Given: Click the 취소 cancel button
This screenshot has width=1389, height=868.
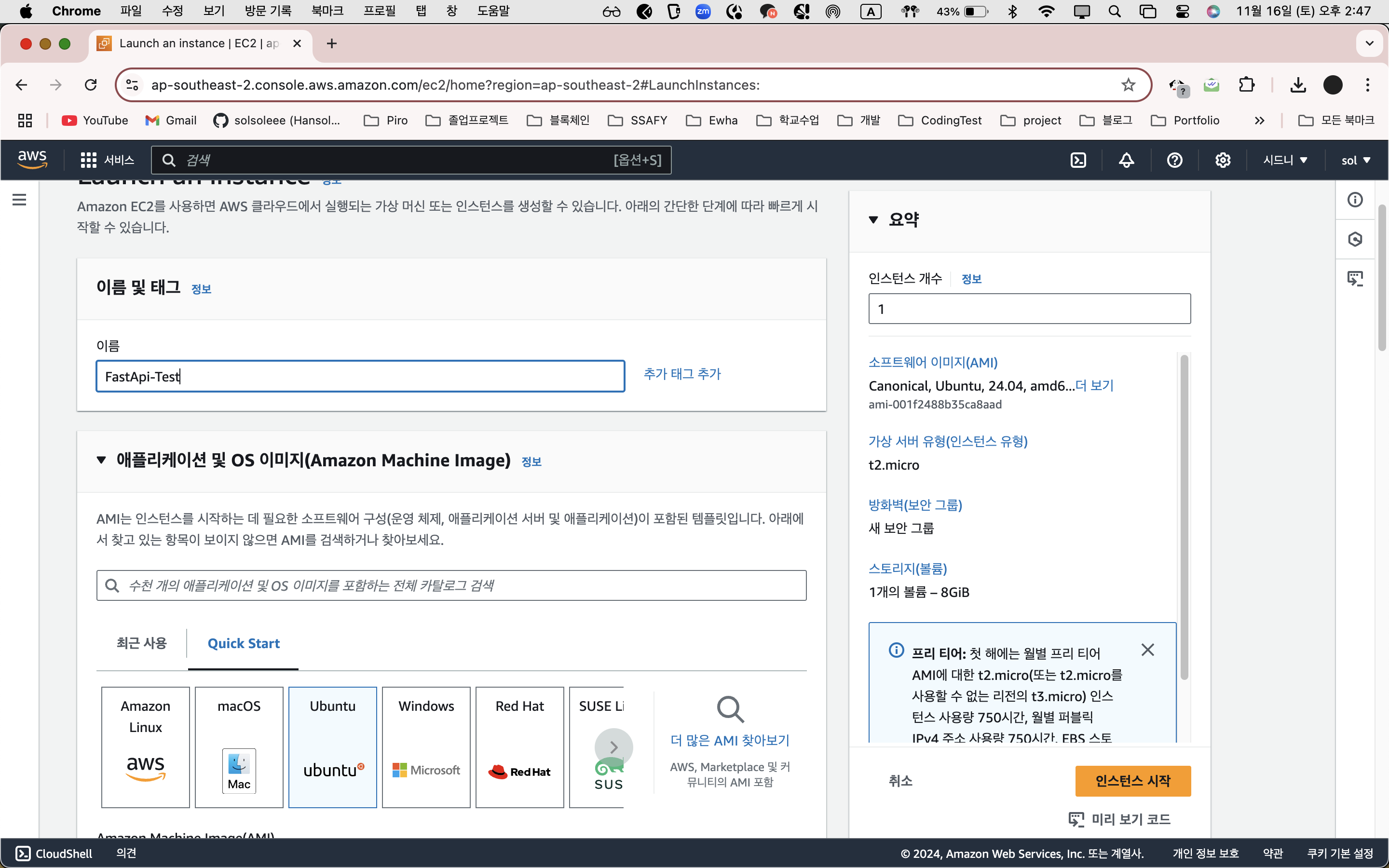Looking at the screenshot, I should click(x=900, y=781).
